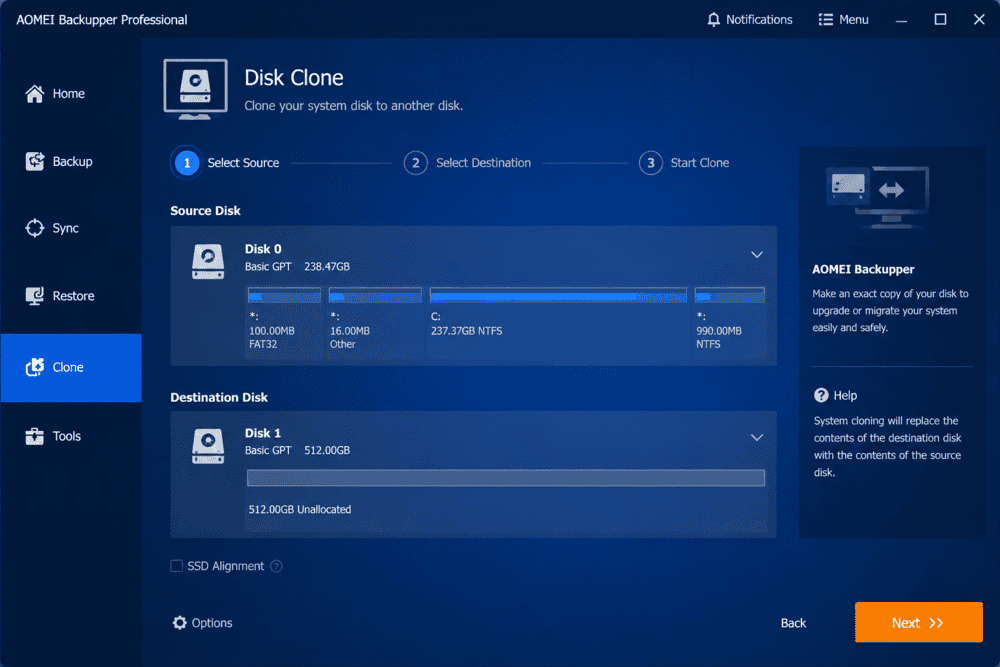Click the orange Next button
Viewport: 1000px width, 667px height.
[x=918, y=622]
